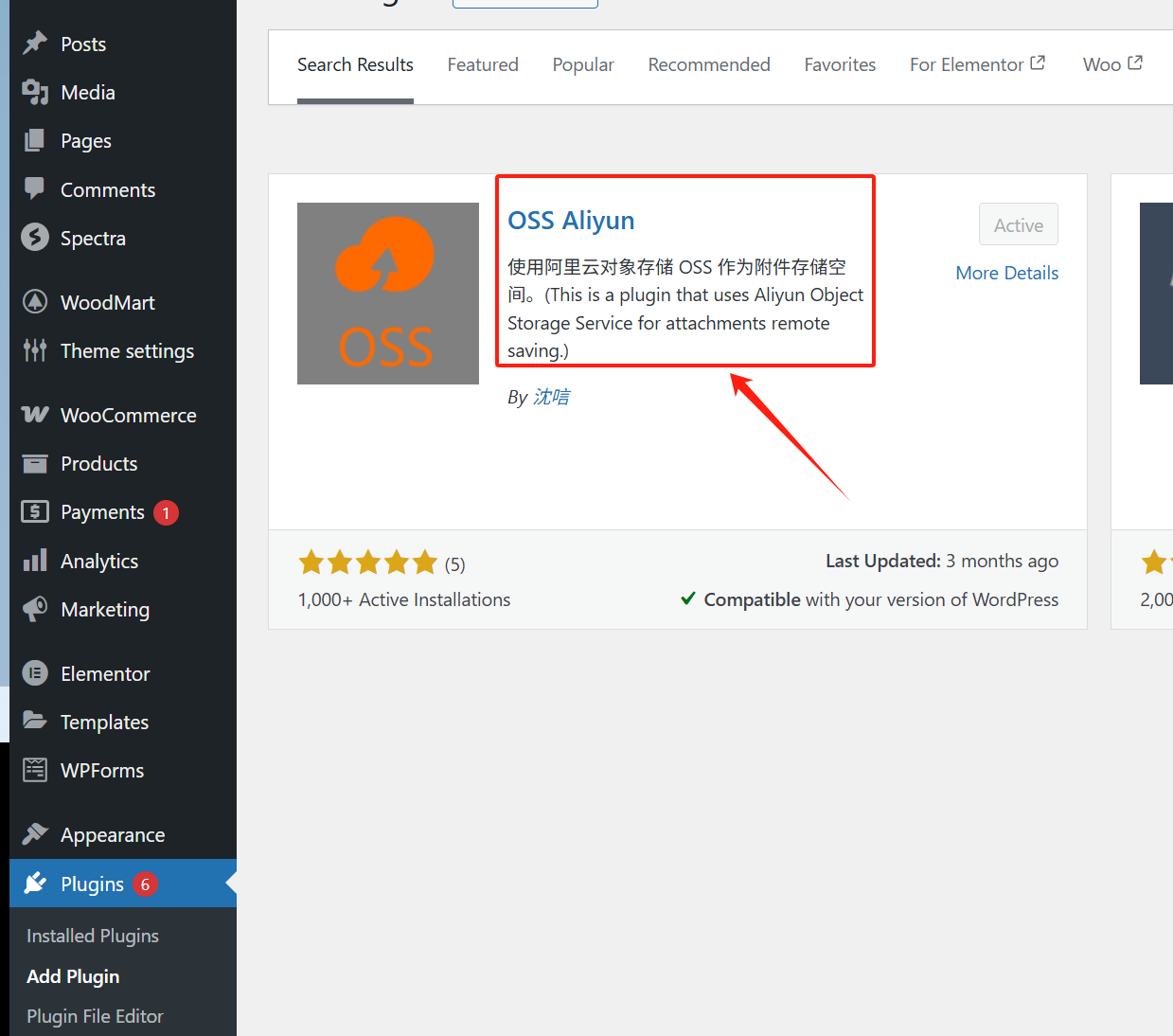Switch to the Popular tab
Viewport: 1173px width, 1036px height.
point(583,64)
